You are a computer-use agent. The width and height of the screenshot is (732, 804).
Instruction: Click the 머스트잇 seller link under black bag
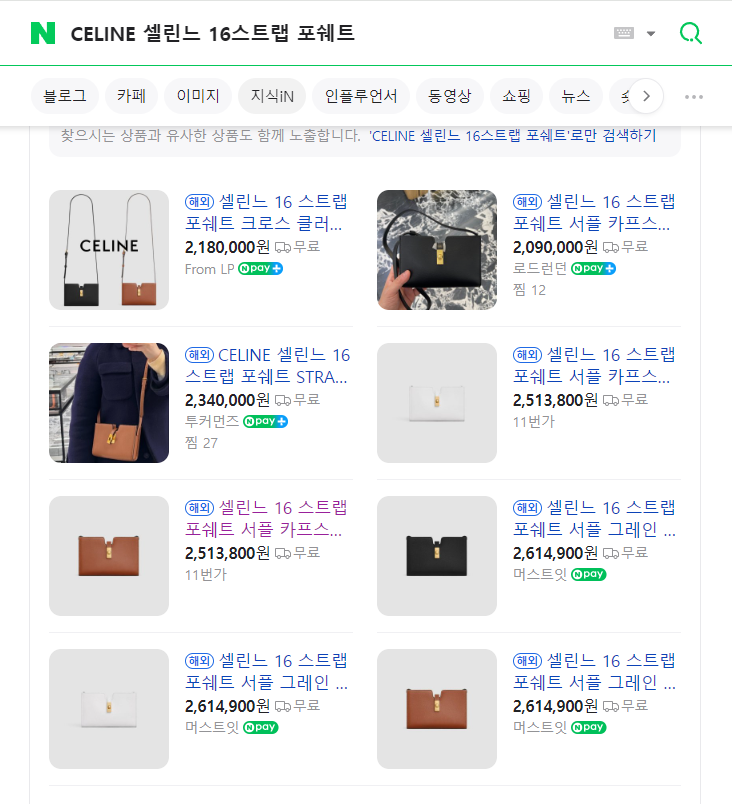click(539, 574)
